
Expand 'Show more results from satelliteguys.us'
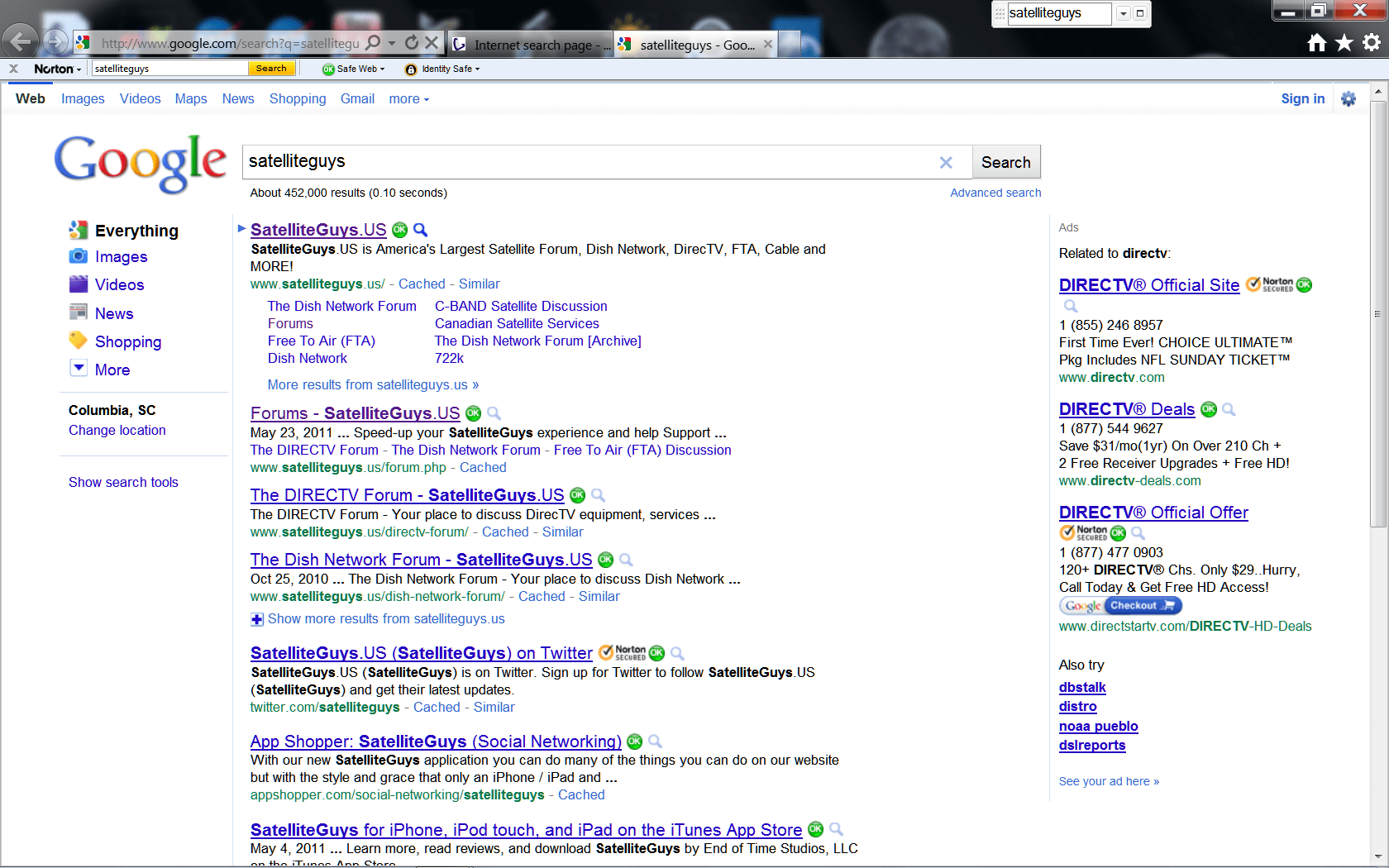[379, 618]
